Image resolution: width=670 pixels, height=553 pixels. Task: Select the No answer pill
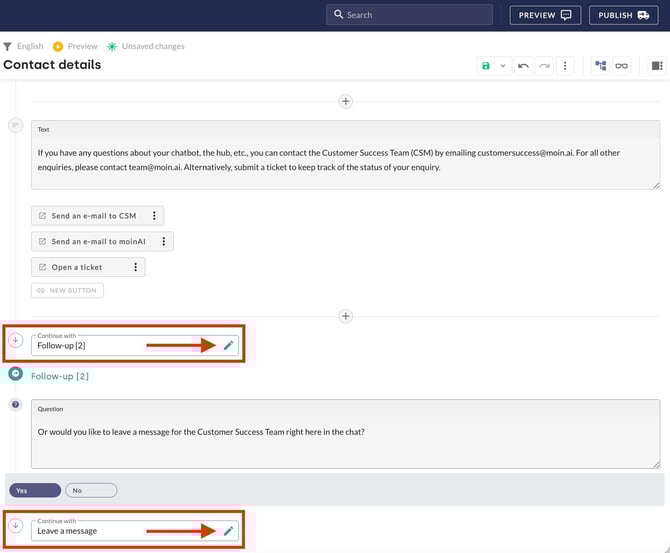pyautogui.click(x=91, y=490)
